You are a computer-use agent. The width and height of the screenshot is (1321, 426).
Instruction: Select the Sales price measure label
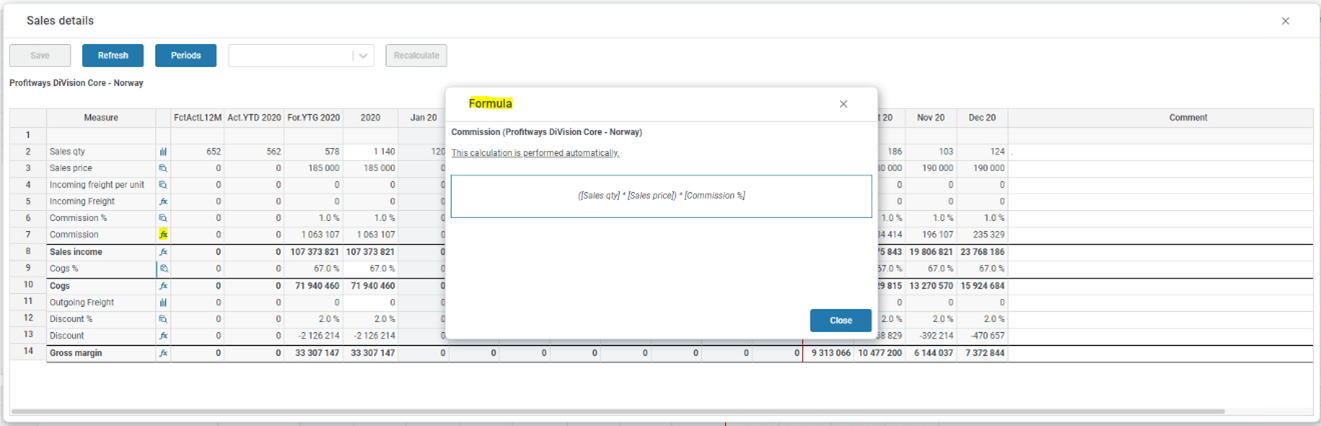click(x=69, y=168)
